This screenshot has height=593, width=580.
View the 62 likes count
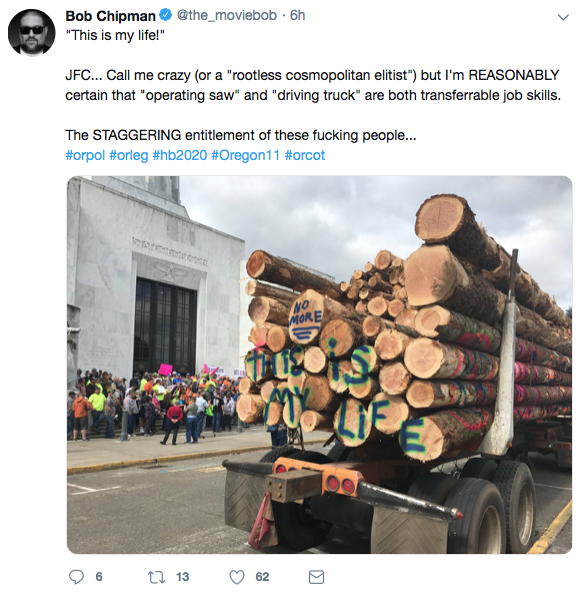262,577
